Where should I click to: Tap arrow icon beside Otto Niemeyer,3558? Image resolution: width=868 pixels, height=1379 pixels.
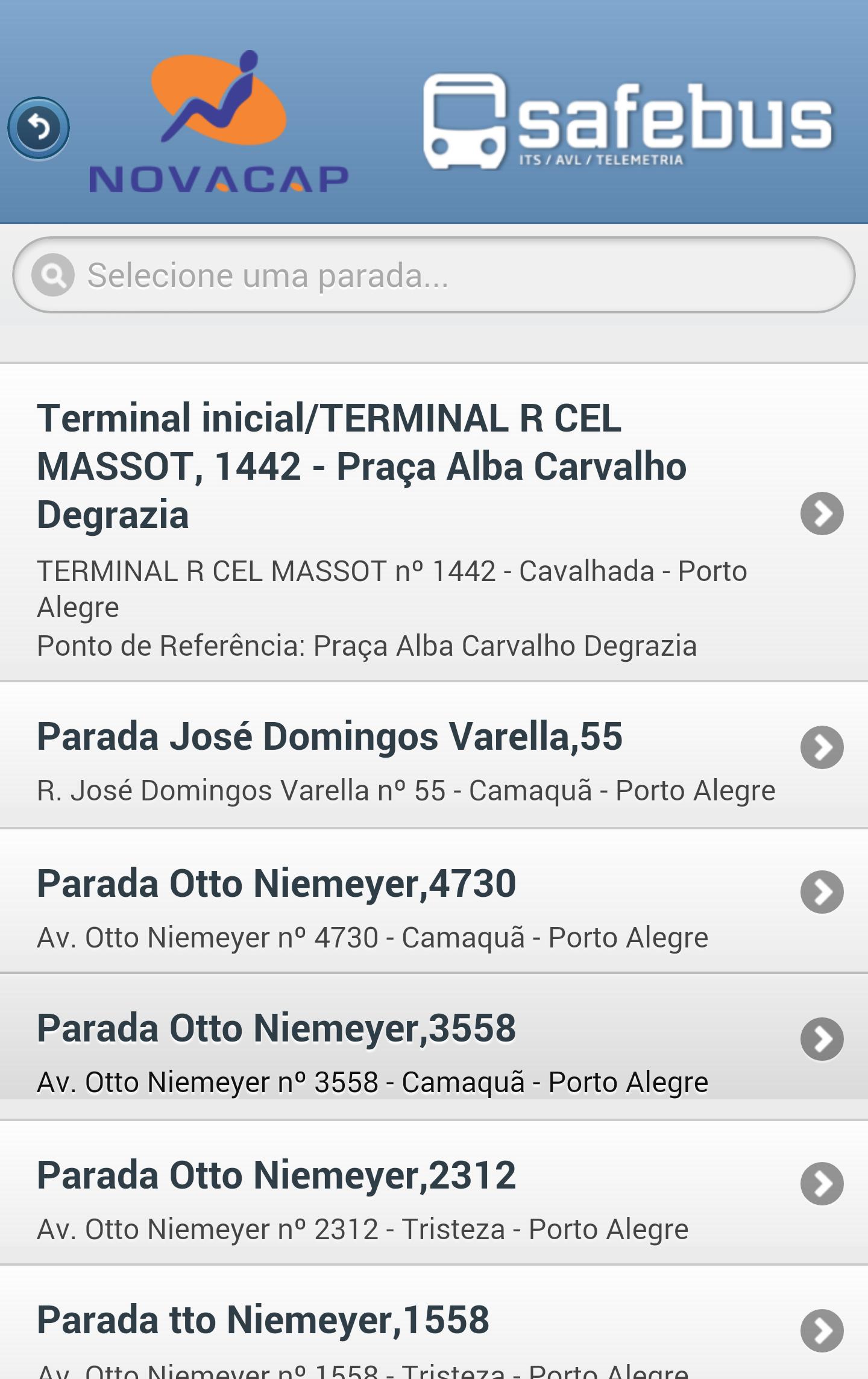[x=822, y=1039]
